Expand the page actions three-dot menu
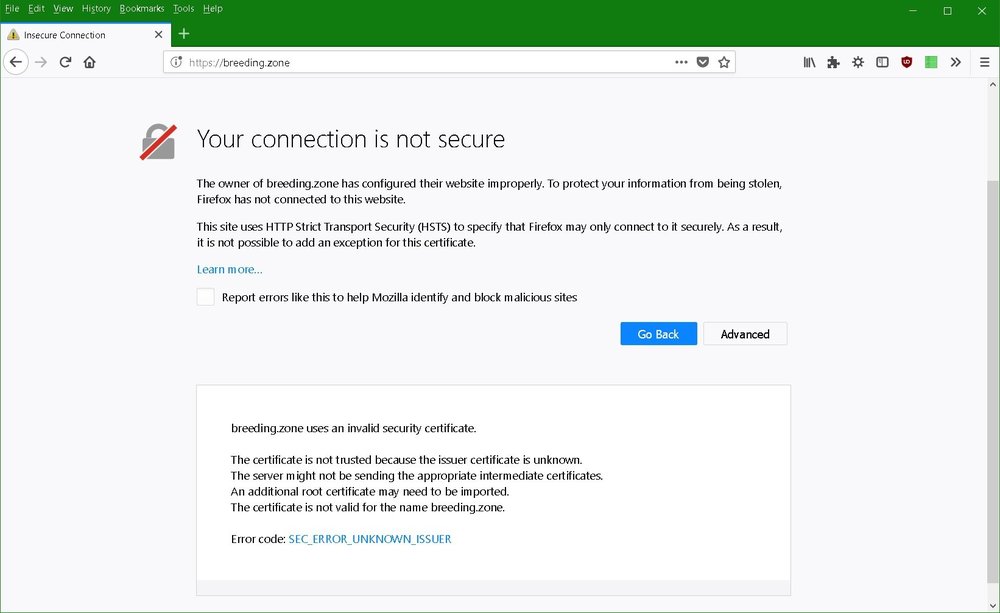Screen dimensions: 1000x613 tap(681, 62)
